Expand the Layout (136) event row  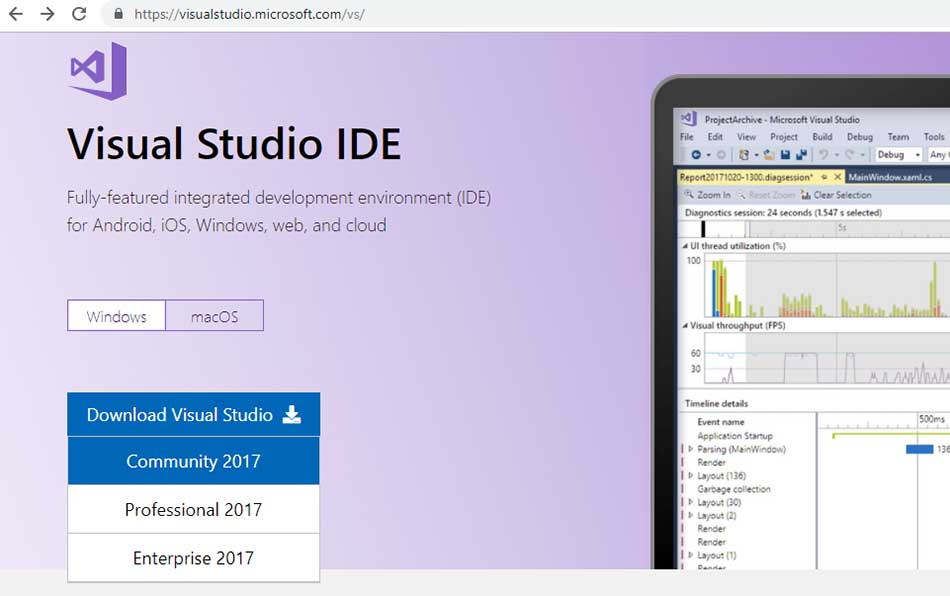point(690,476)
